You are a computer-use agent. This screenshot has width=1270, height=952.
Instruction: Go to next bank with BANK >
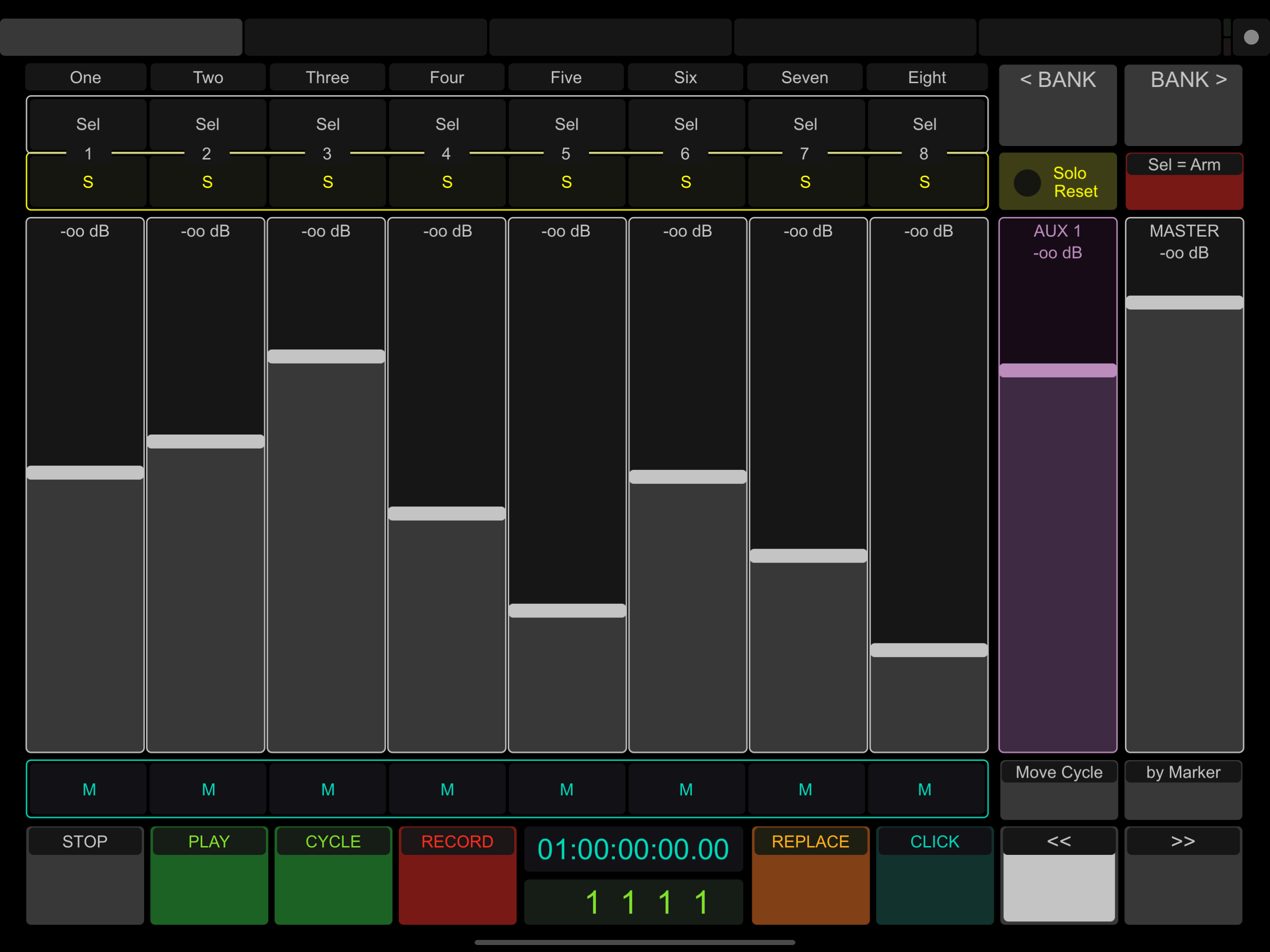point(1183,105)
